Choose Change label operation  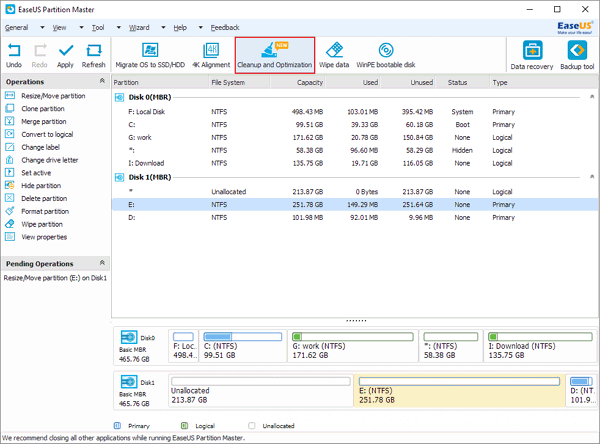[33, 147]
